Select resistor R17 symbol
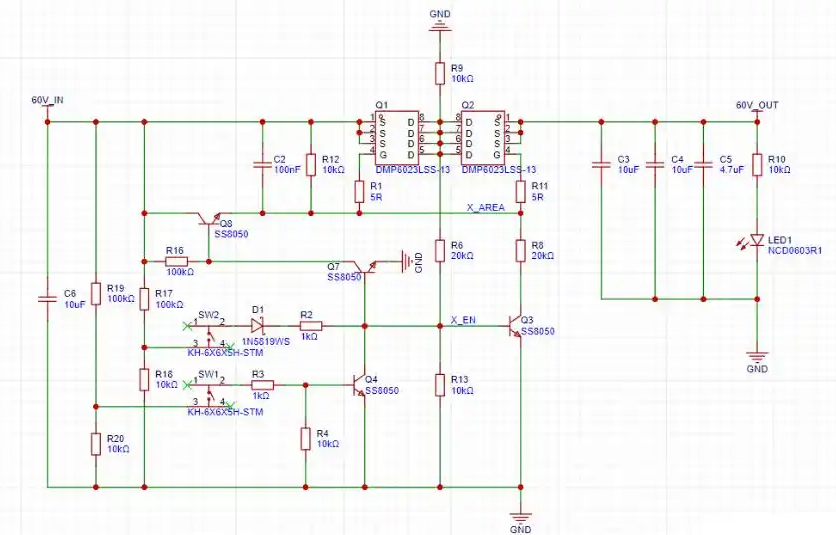 pyautogui.click(x=144, y=299)
